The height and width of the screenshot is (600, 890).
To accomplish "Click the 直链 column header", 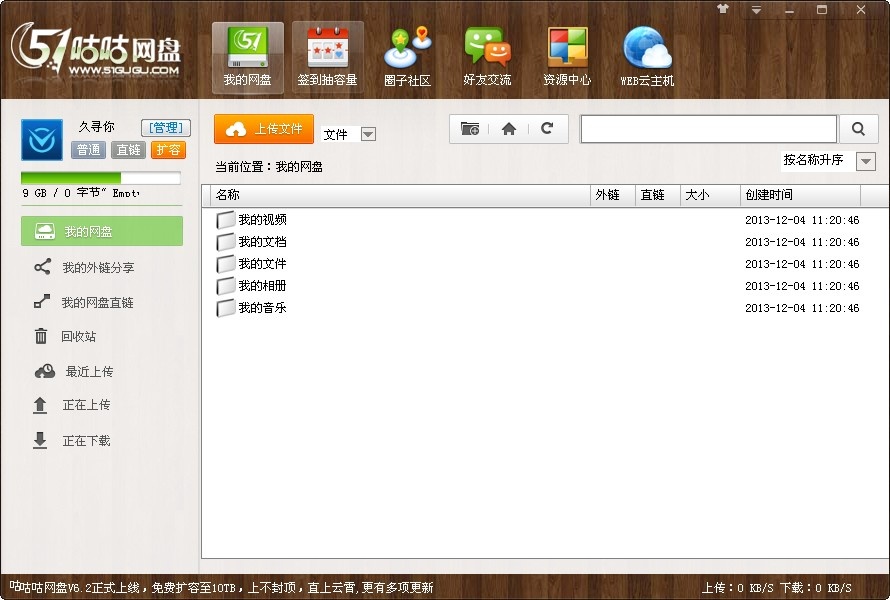I will click(x=658, y=195).
